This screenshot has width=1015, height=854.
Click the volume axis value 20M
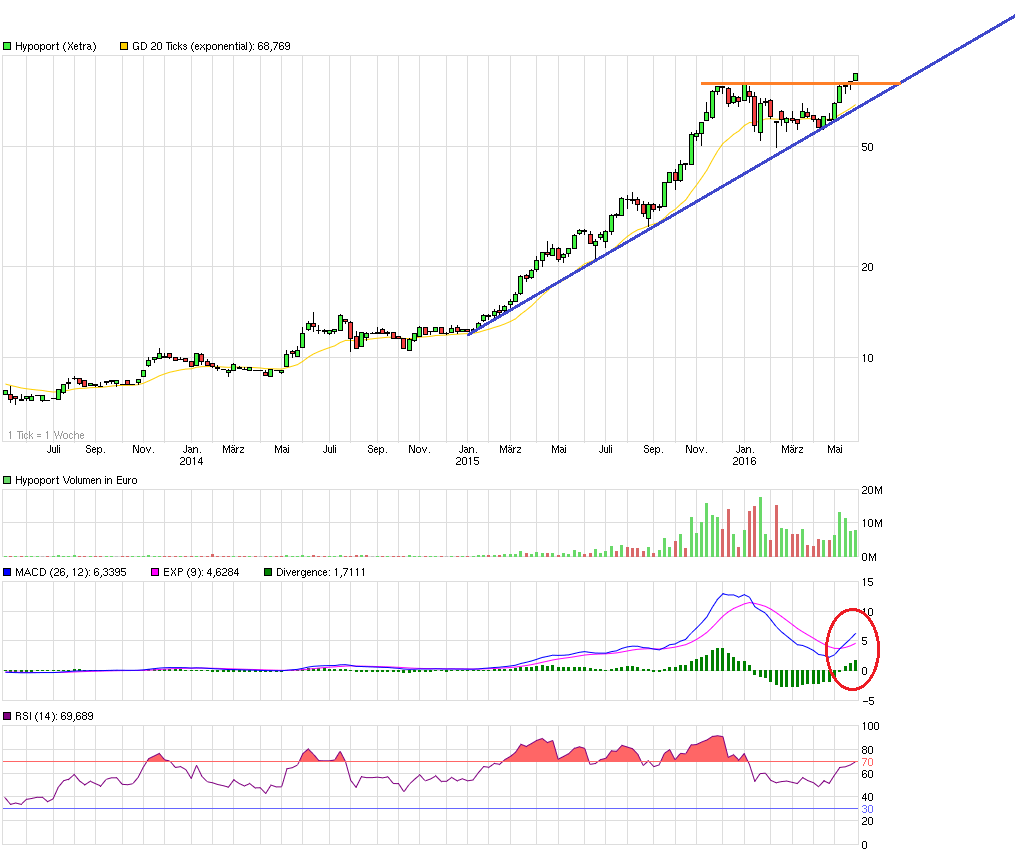[872, 490]
